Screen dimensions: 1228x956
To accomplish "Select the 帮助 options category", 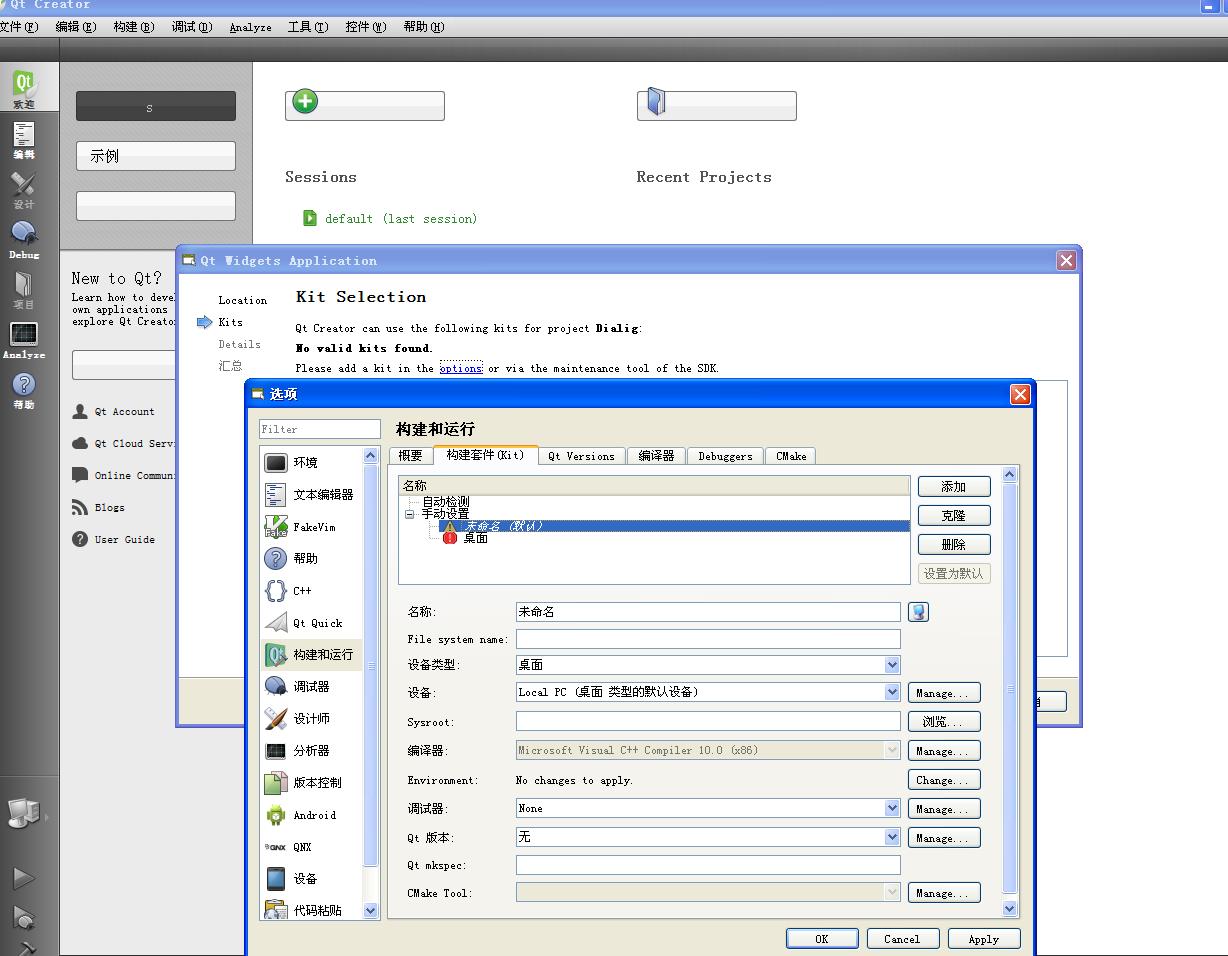I will coord(311,558).
